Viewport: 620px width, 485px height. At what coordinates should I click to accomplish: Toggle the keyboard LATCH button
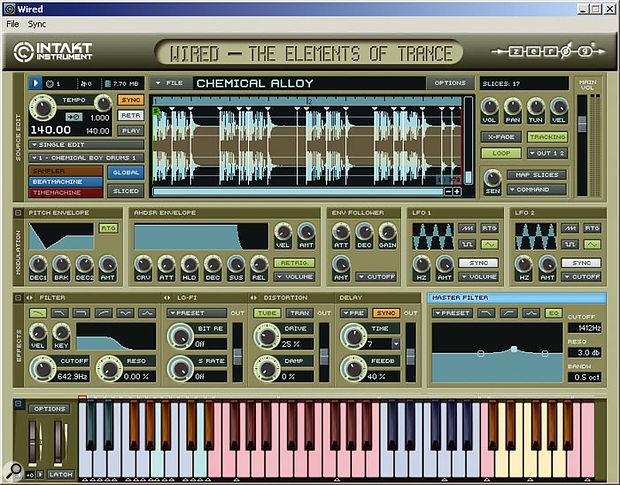[61, 474]
